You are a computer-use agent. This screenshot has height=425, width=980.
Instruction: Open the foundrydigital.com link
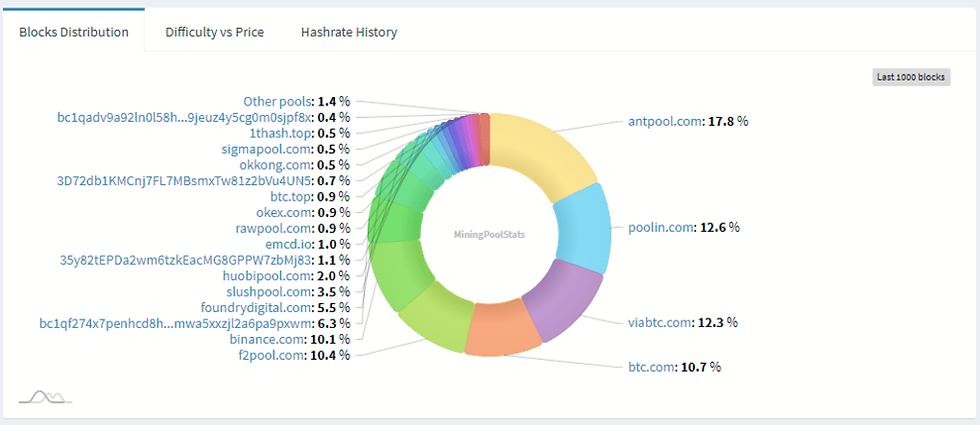click(x=256, y=307)
